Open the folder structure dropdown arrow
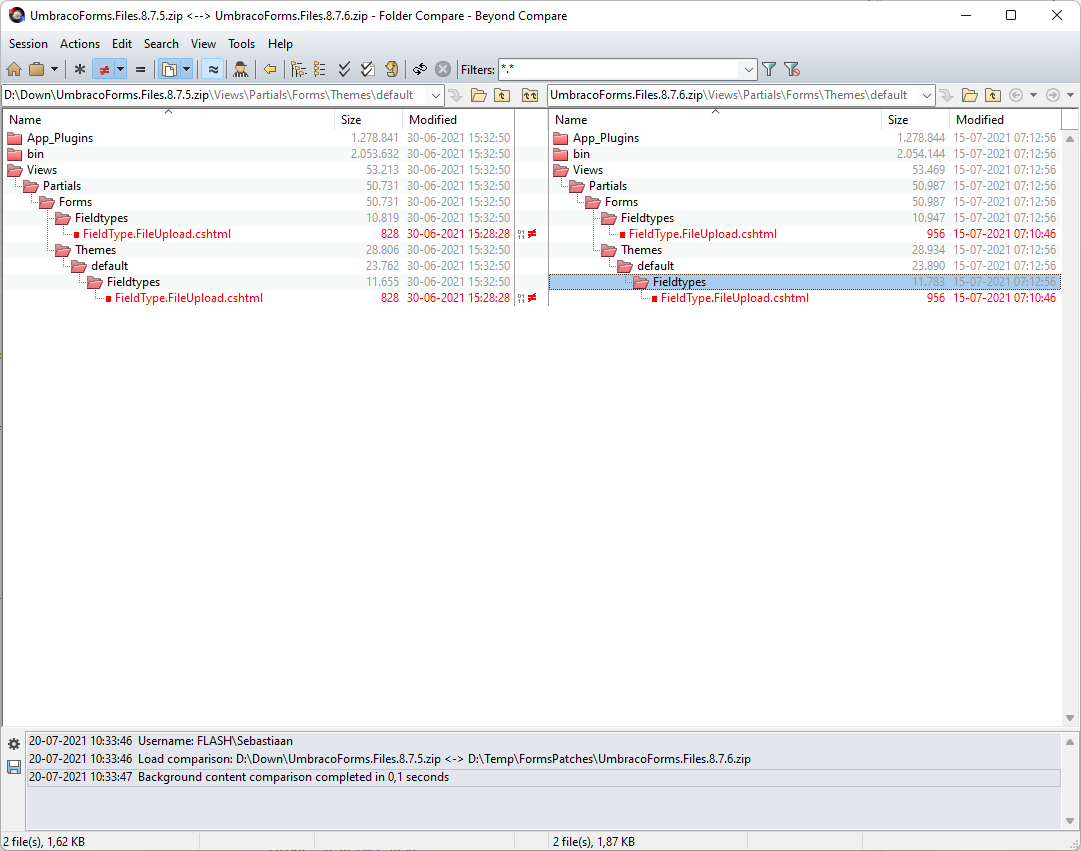Screen dimensions: 1081x851 (x=186, y=69)
